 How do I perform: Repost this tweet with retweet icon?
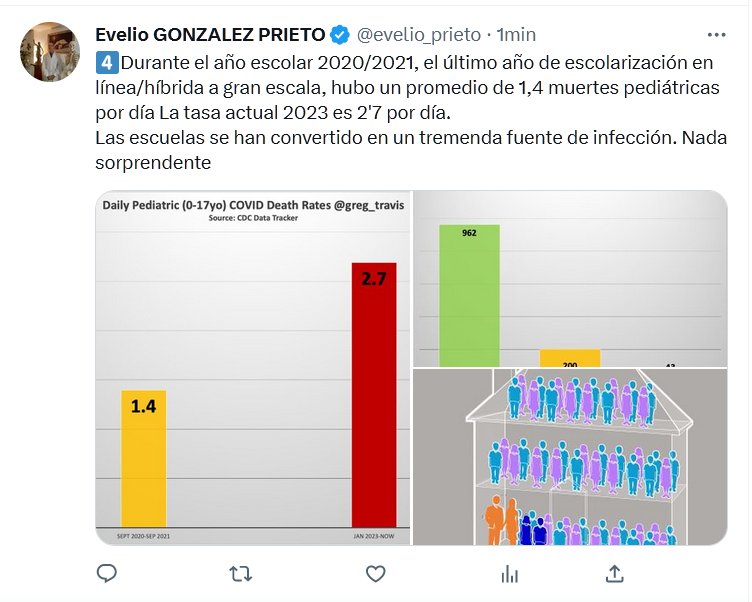pyautogui.click(x=241, y=573)
